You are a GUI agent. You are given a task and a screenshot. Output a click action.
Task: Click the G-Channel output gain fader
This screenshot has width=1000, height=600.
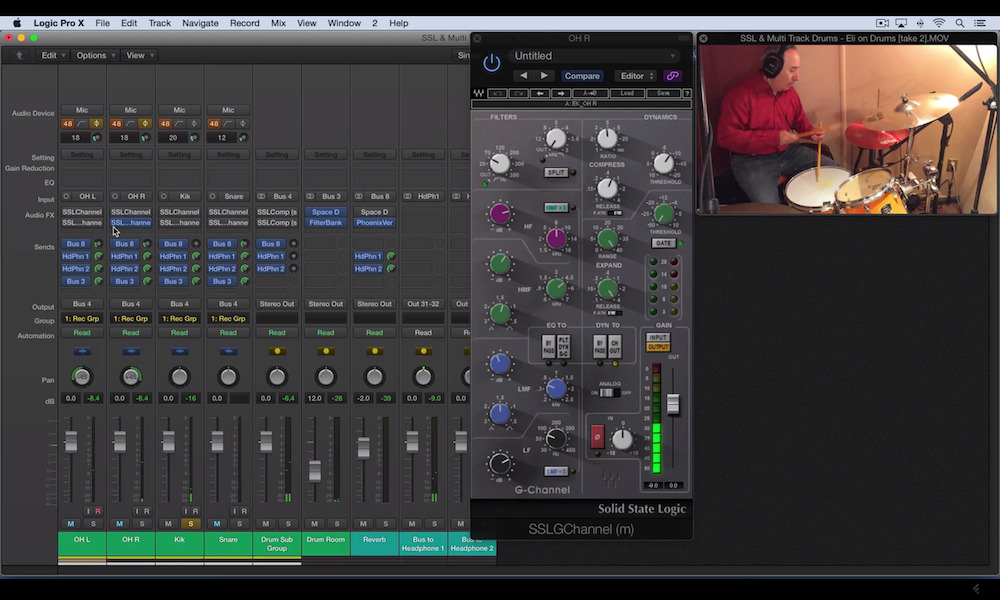673,403
